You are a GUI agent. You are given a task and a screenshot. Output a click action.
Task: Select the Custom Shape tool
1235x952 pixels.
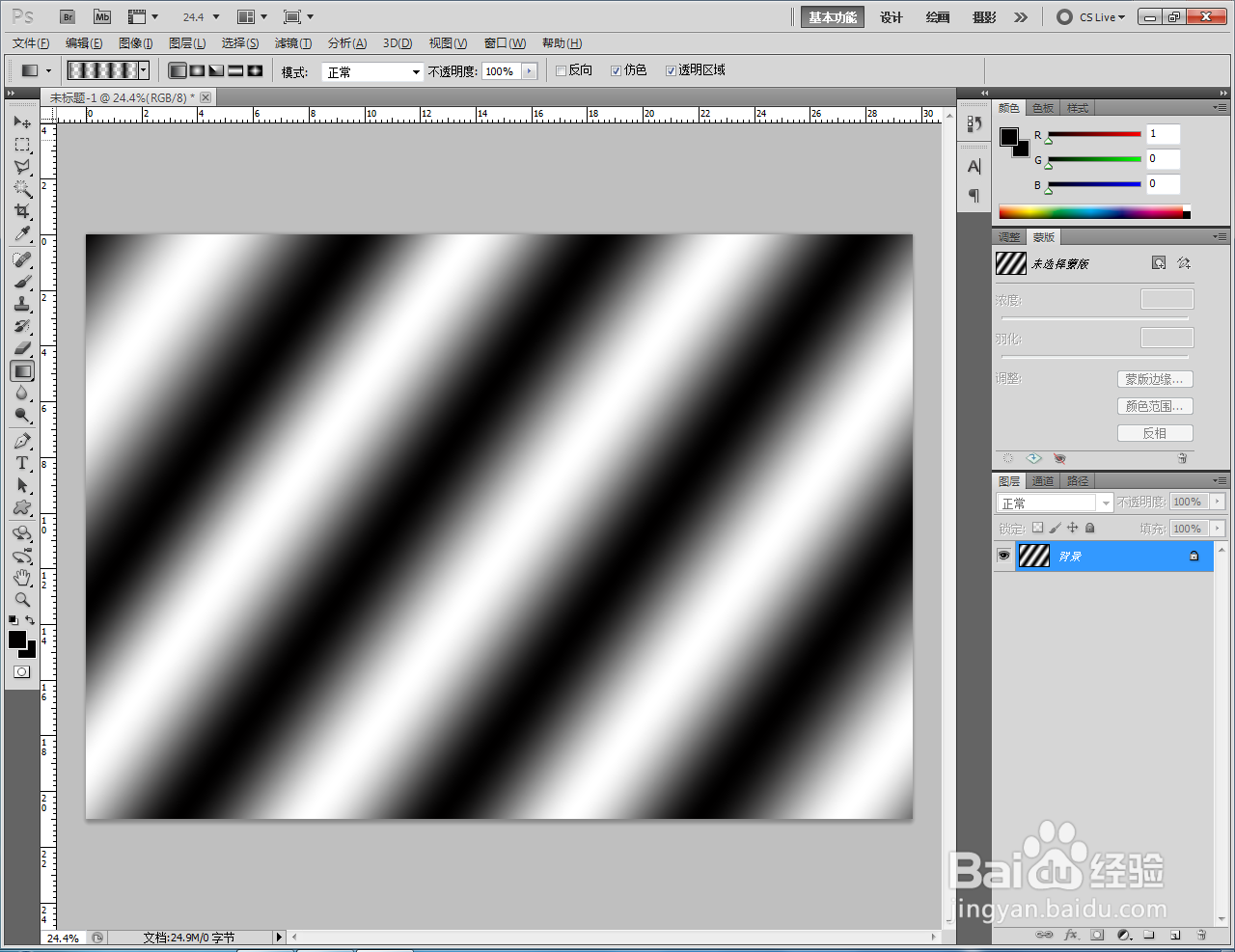[x=22, y=507]
